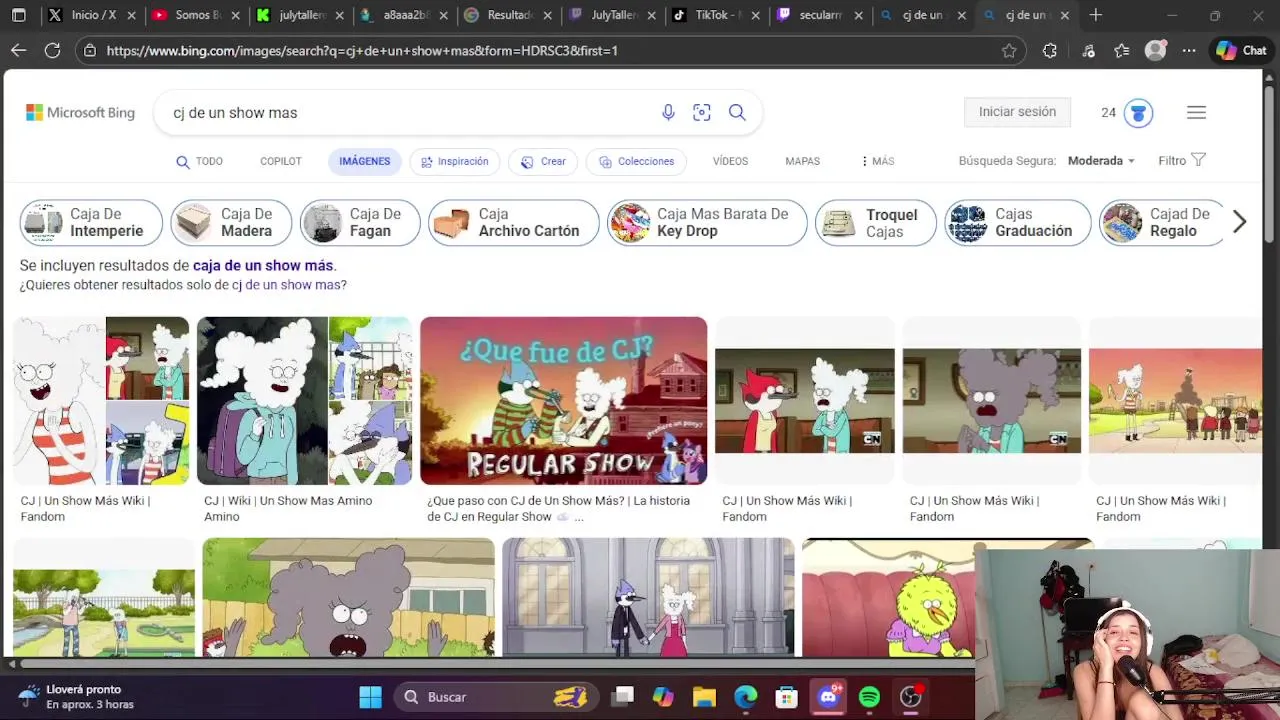Open Microsoft Store from taskbar
The width and height of the screenshot is (1280, 720).
point(786,697)
